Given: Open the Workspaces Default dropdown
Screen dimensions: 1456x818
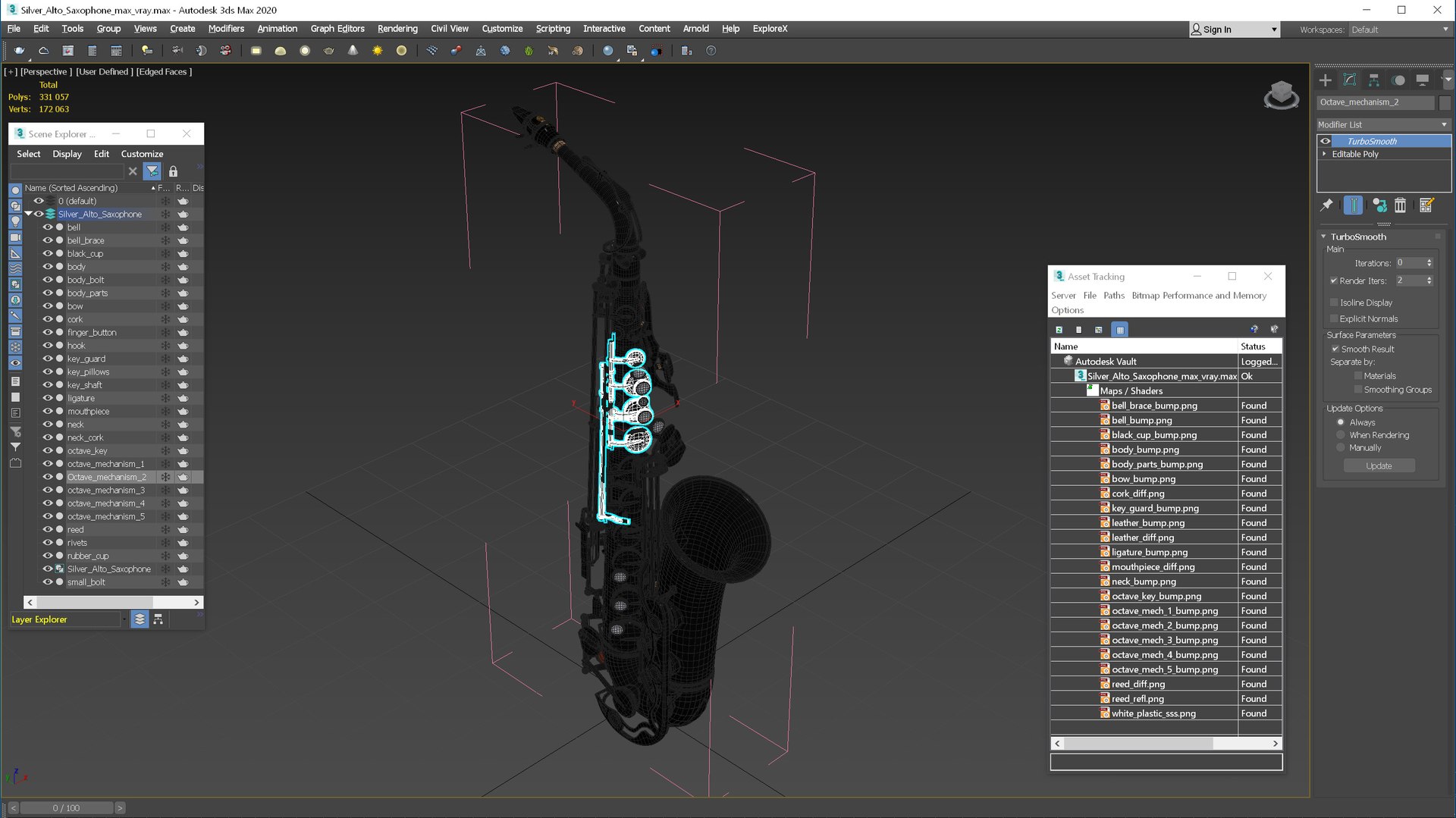Looking at the screenshot, I should pos(1399,30).
